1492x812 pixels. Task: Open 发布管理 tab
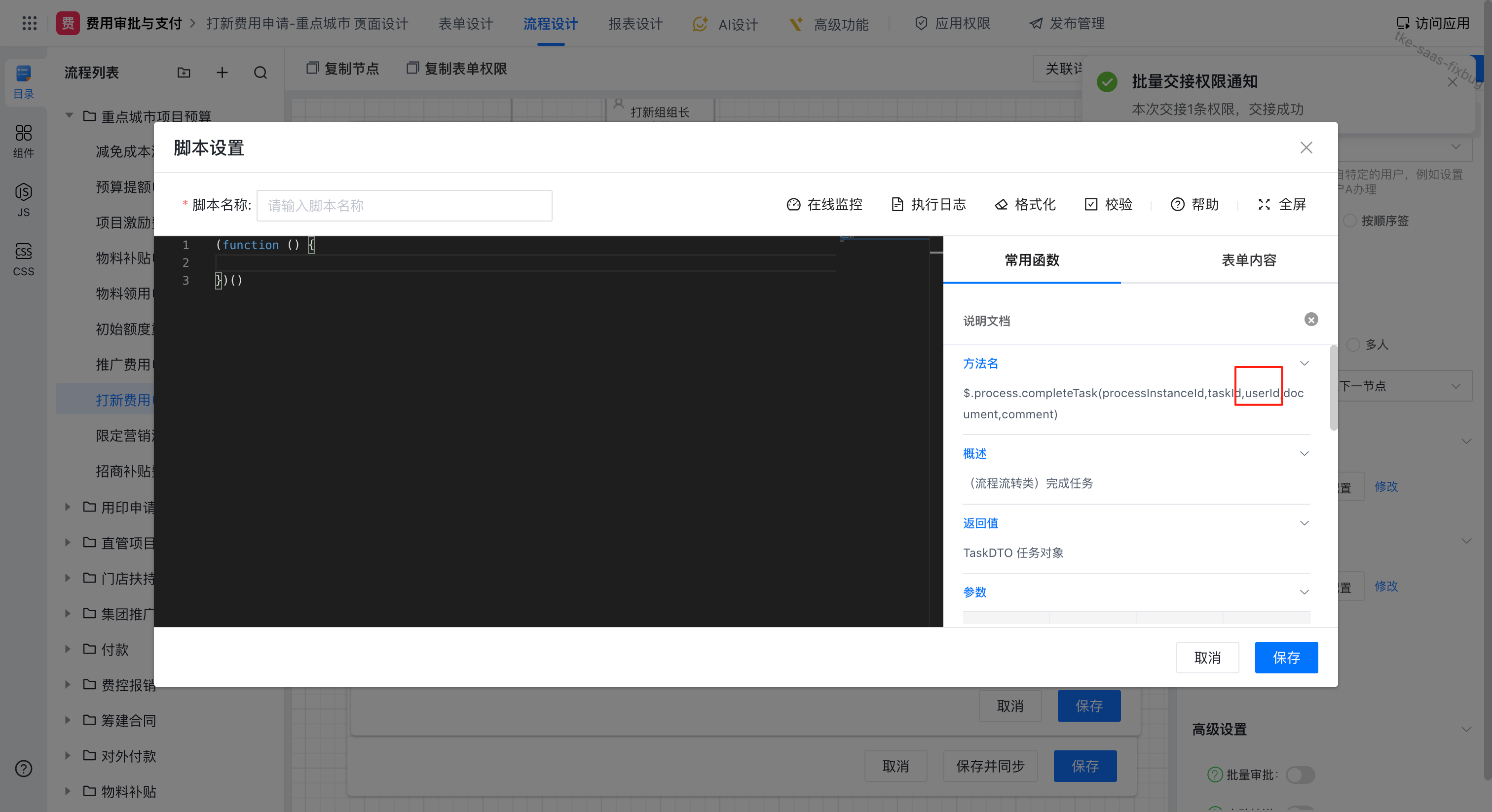pyautogui.click(x=1066, y=23)
